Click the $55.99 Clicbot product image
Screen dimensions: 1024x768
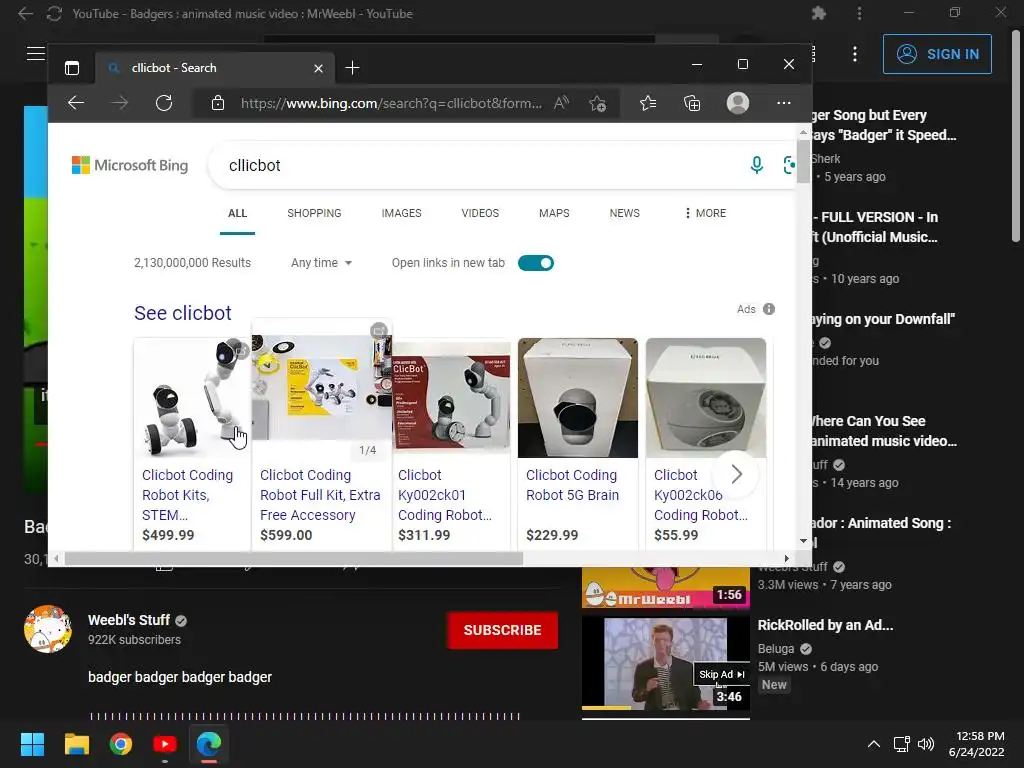click(x=705, y=398)
